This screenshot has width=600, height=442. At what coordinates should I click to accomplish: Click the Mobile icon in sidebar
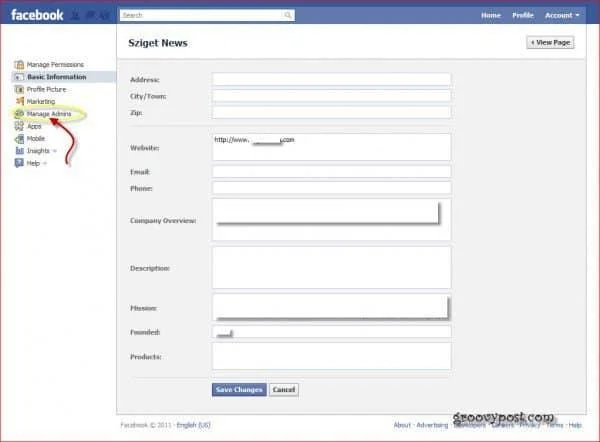click(19, 139)
